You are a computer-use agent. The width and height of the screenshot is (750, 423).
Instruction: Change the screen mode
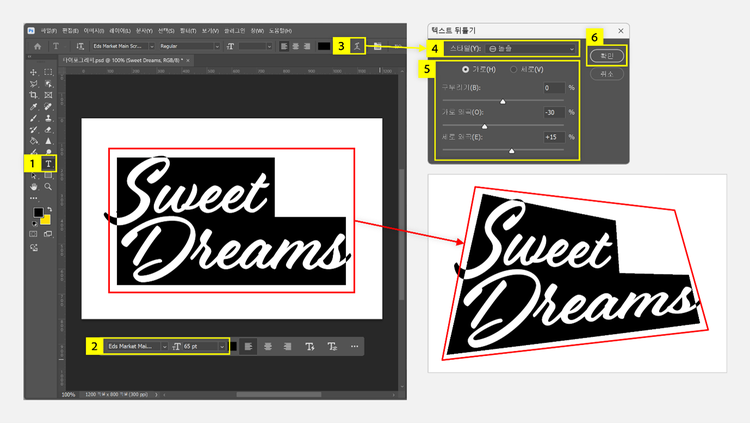point(48,234)
